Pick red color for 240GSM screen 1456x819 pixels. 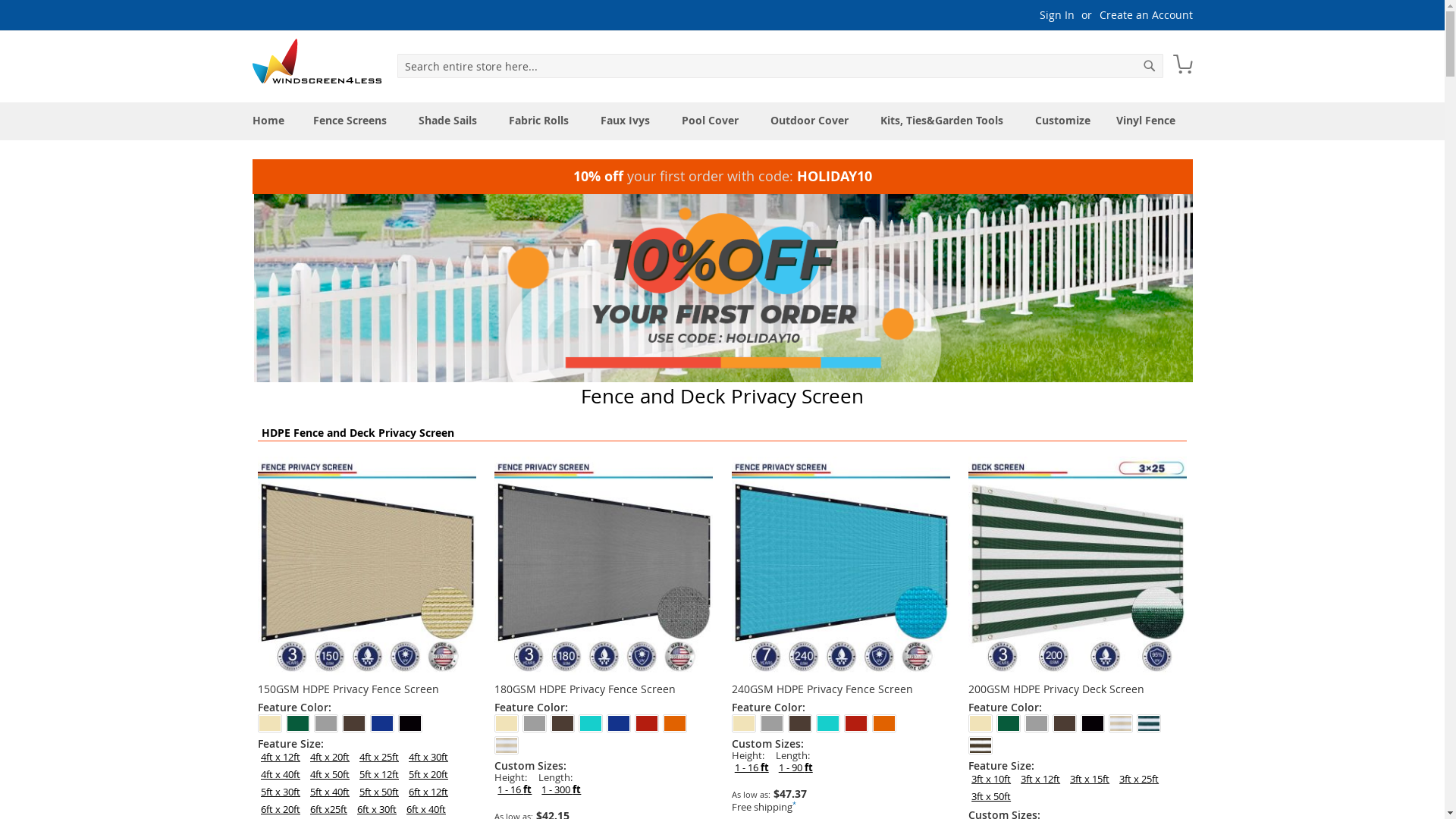[x=856, y=723]
